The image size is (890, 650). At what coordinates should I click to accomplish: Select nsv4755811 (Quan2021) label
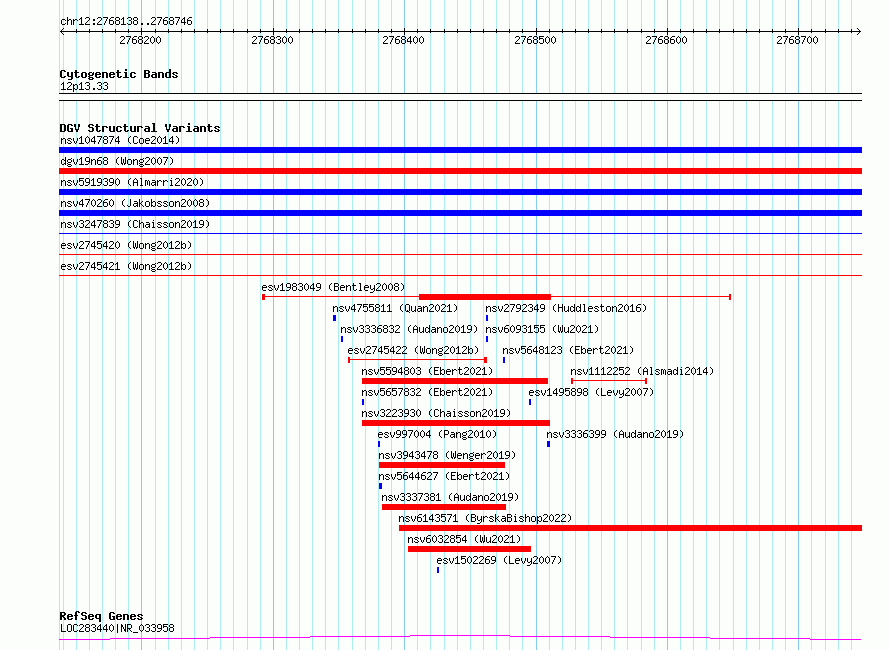[395, 308]
